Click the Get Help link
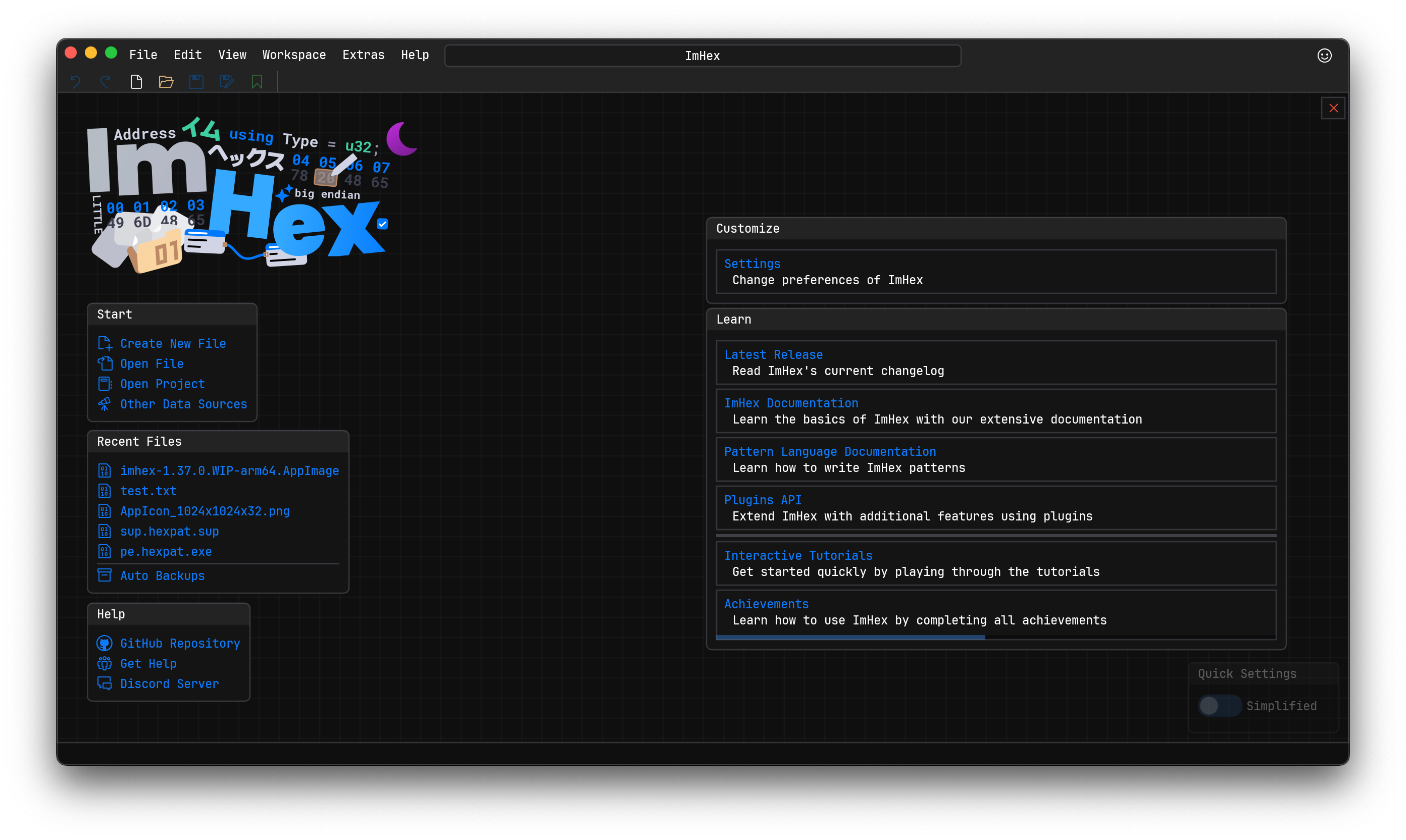The image size is (1406, 840). [148, 663]
